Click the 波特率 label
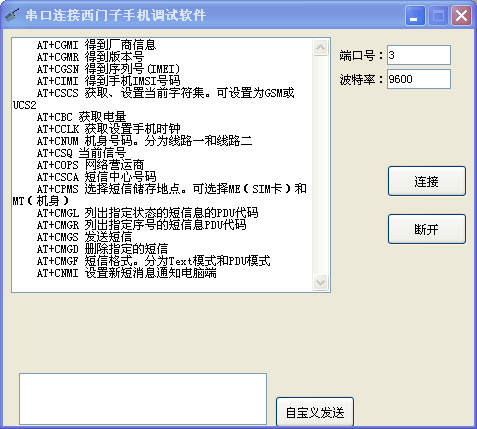The image size is (477, 429). (x=361, y=79)
